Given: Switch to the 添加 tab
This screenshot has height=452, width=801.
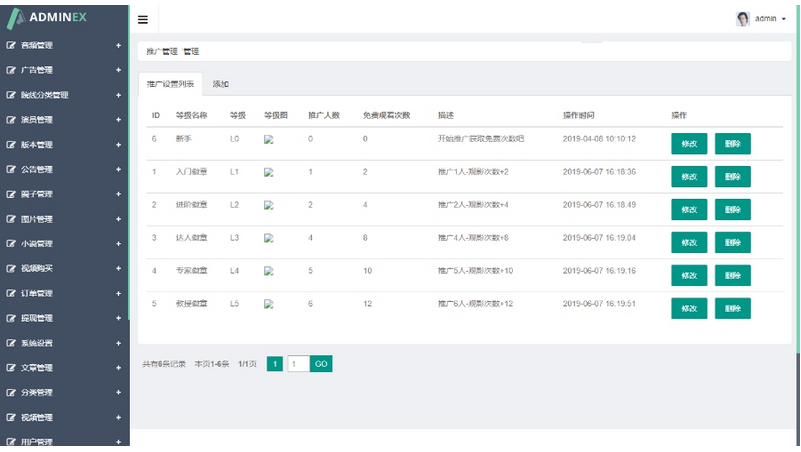Looking at the screenshot, I should coord(221,84).
